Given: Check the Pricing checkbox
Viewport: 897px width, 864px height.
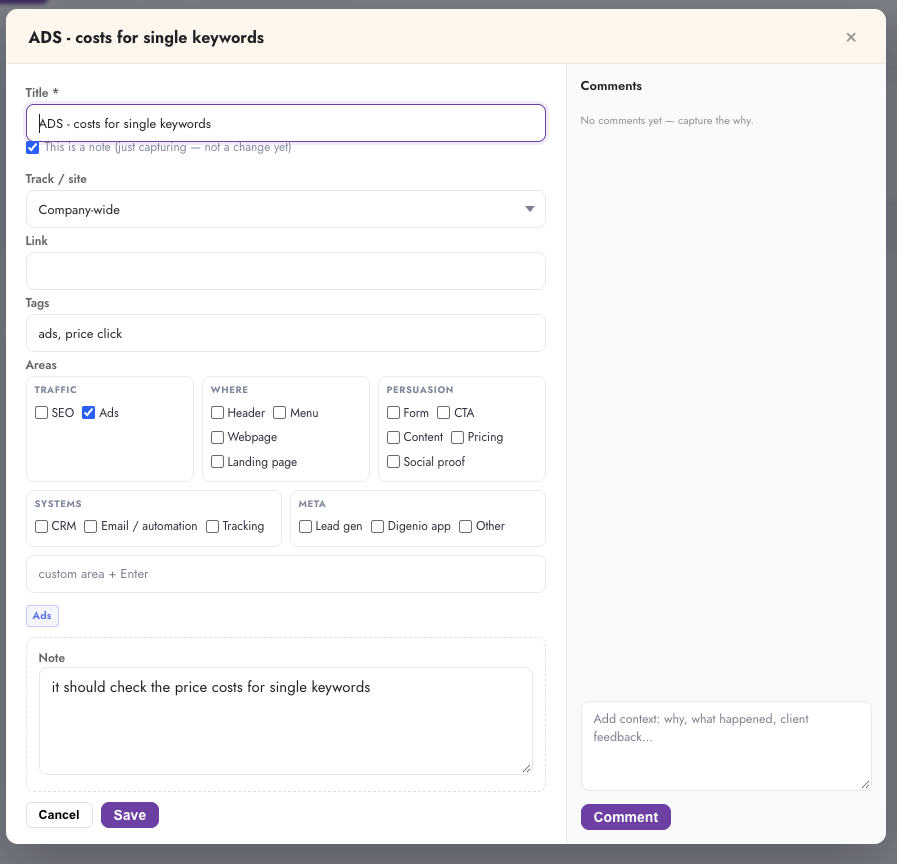Looking at the screenshot, I should [x=457, y=437].
